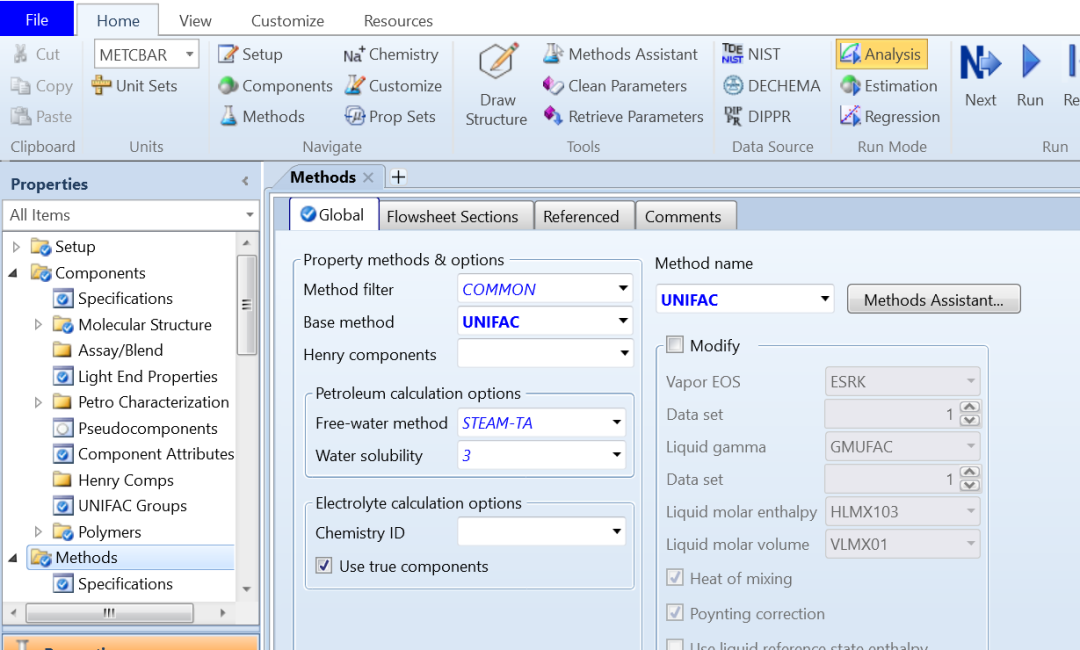Open the NIST data source
1080x650 pixels.
751,54
